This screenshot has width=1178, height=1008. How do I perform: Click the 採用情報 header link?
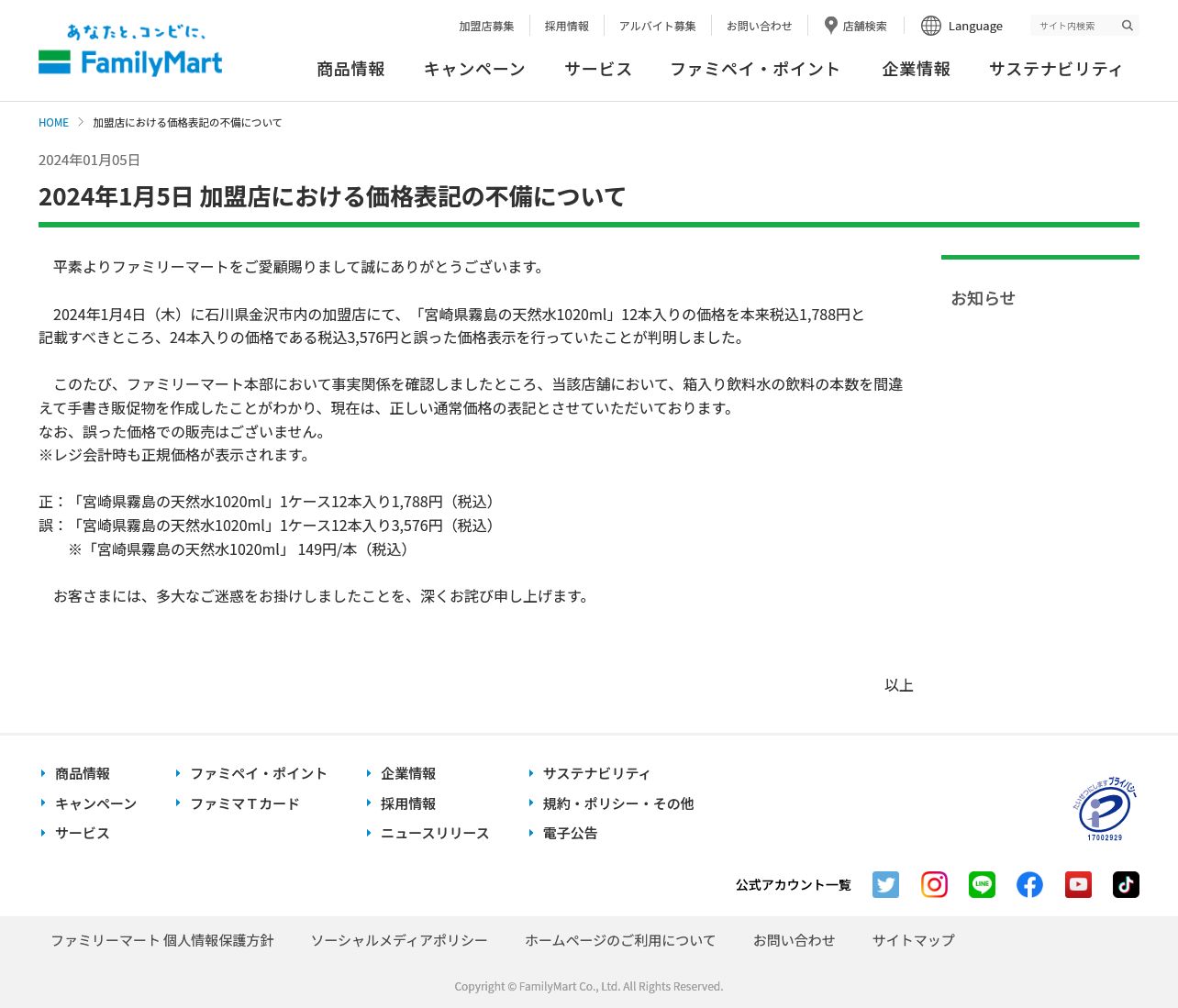(567, 26)
